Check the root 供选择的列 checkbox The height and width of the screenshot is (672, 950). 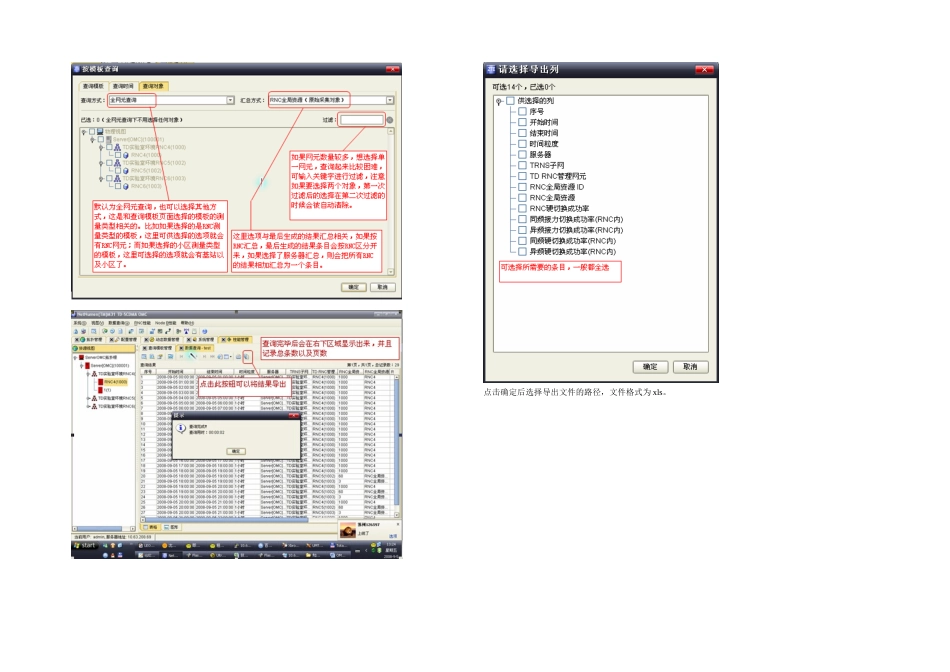(510, 101)
